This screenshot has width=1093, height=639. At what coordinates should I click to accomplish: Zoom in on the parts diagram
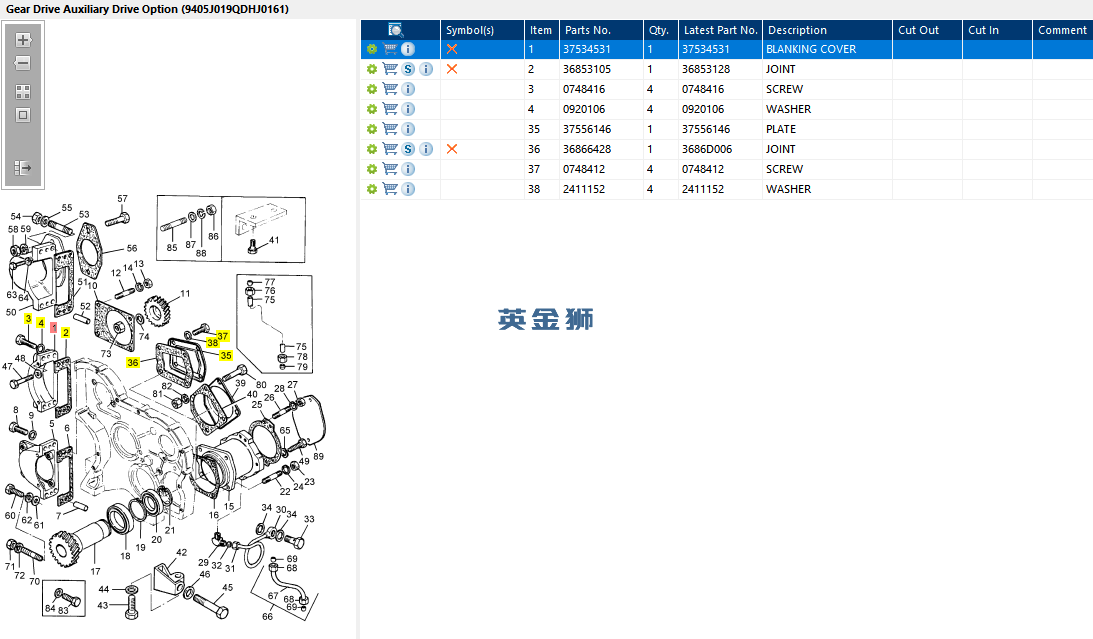pyautogui.click(x=23, y=40)
